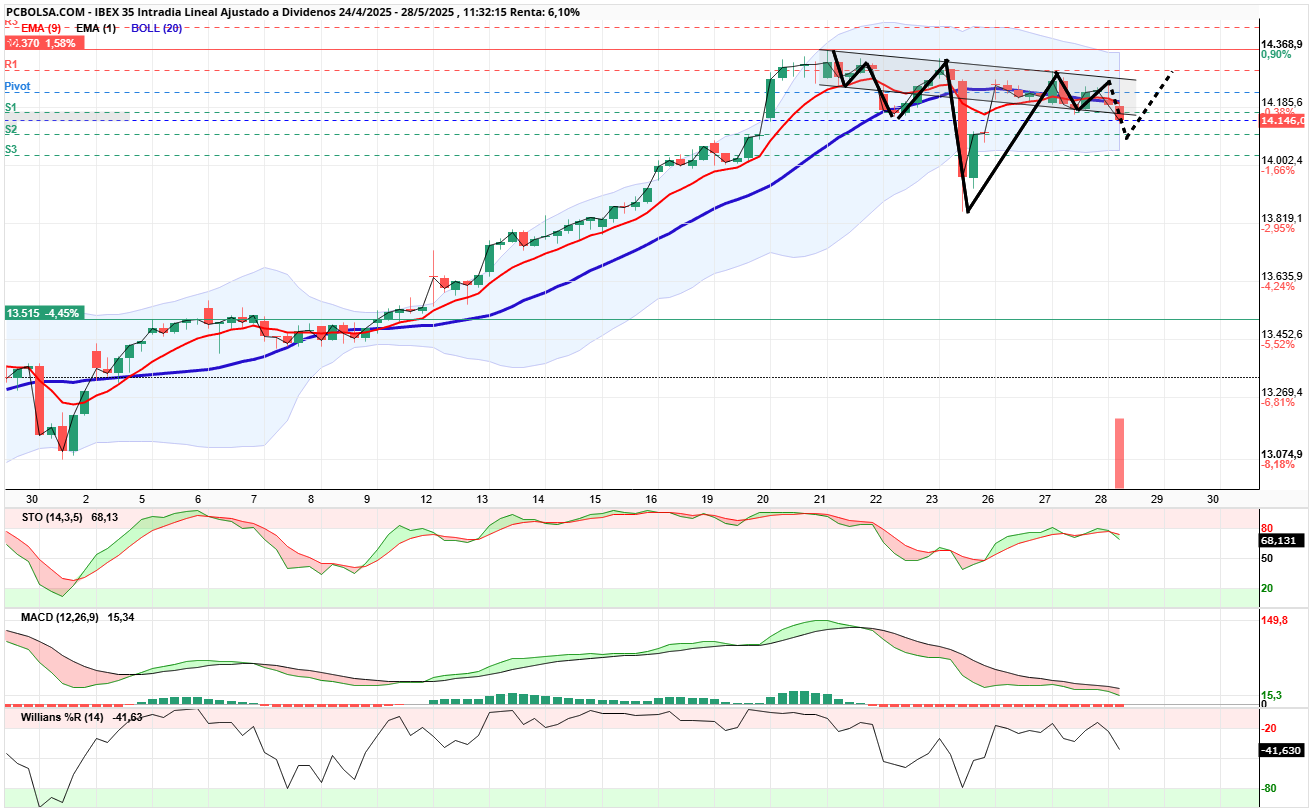
Task: Click the 14.185,6 price axis value
Action: click(1281, 102)
